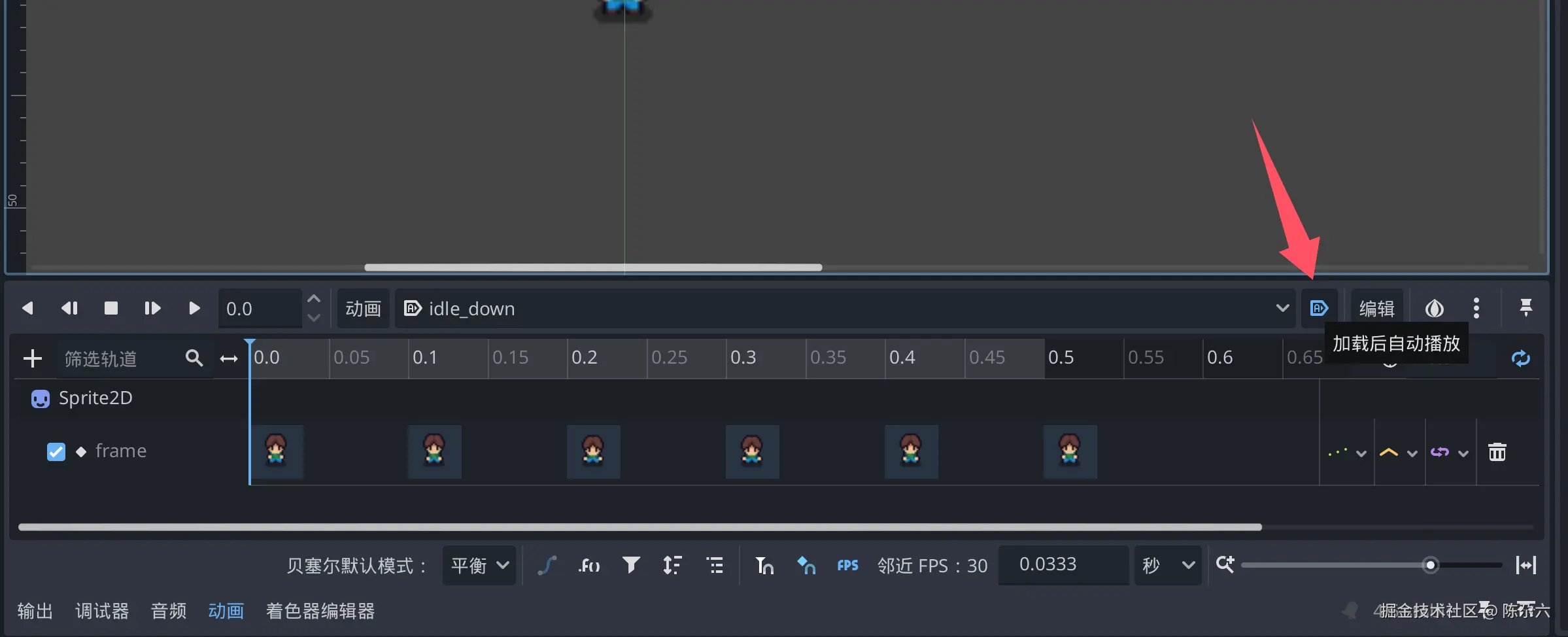Image resolution: width=1568 pixels, height=637 pixels.
Task: Play the idle_down animation forward
Action: tap(194, 308)
